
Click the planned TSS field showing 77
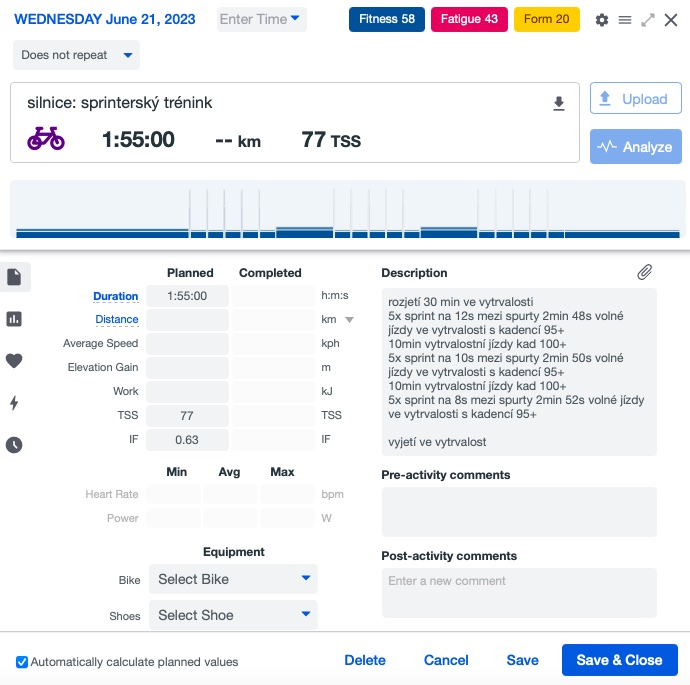(187, 416)
